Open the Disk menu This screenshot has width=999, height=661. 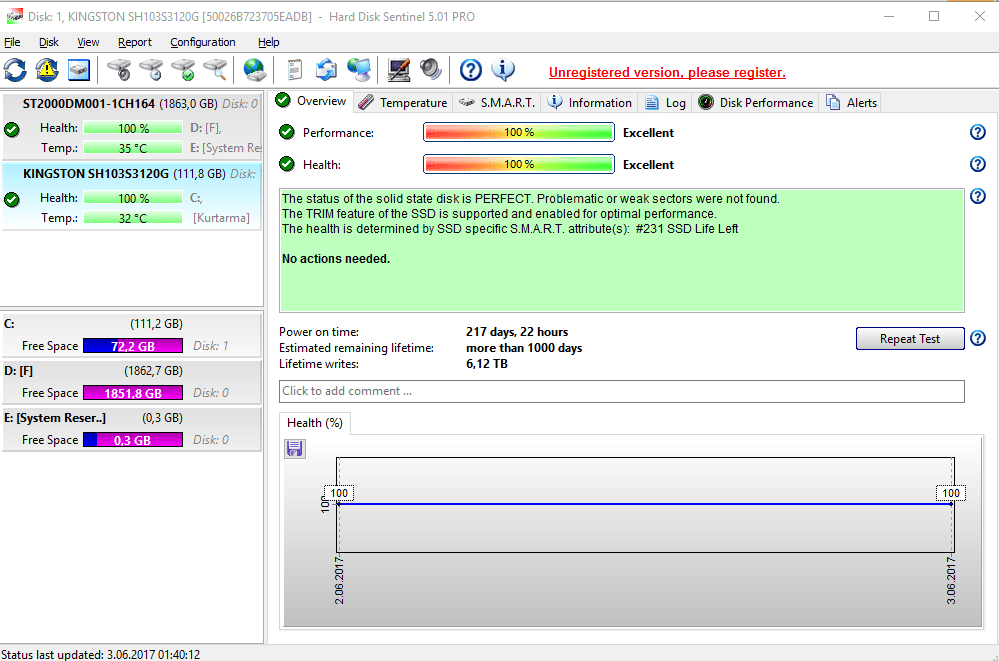[x=48, y=42]
